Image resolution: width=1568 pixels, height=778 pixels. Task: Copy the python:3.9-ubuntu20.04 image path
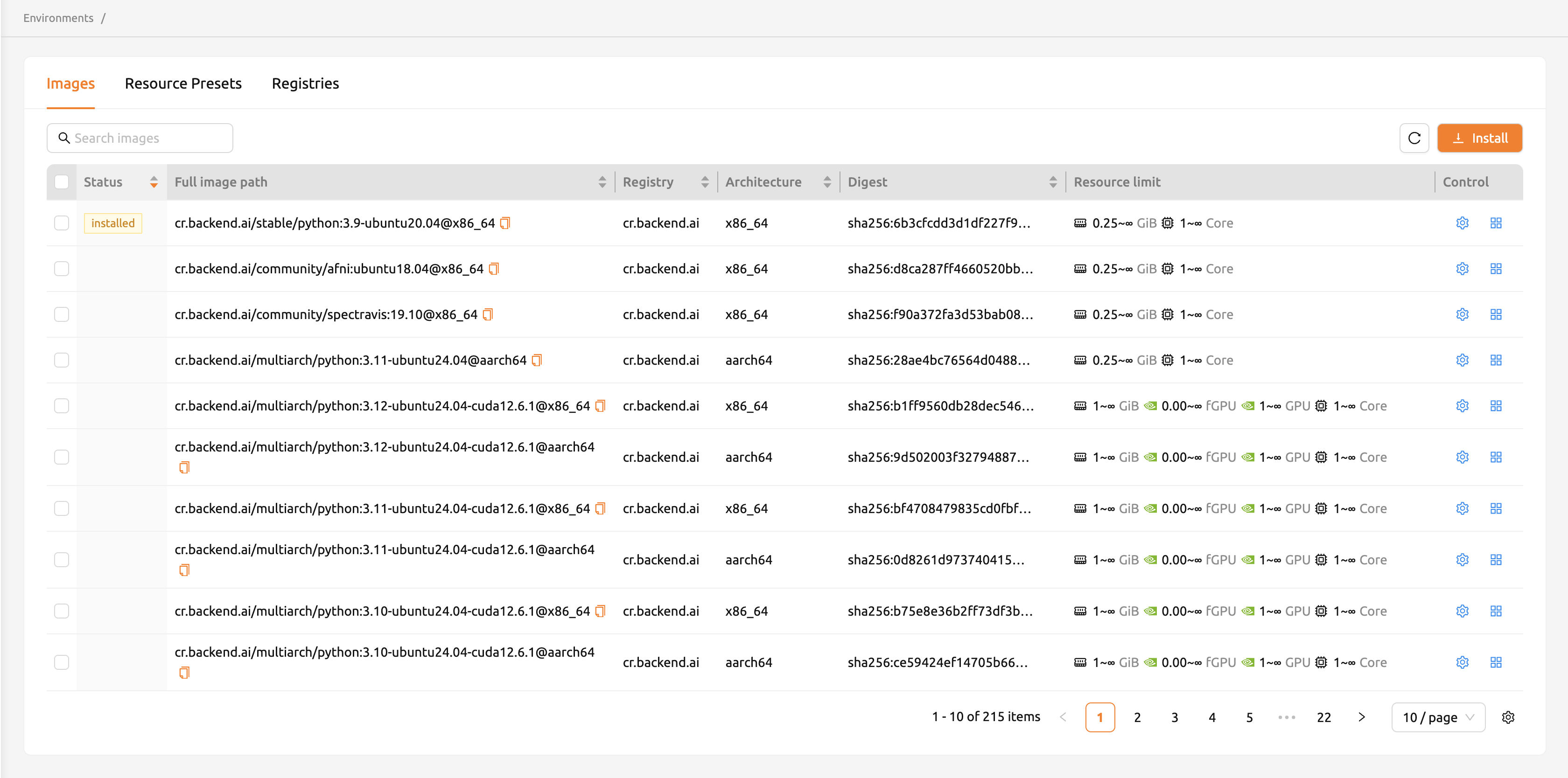(504, 223)
